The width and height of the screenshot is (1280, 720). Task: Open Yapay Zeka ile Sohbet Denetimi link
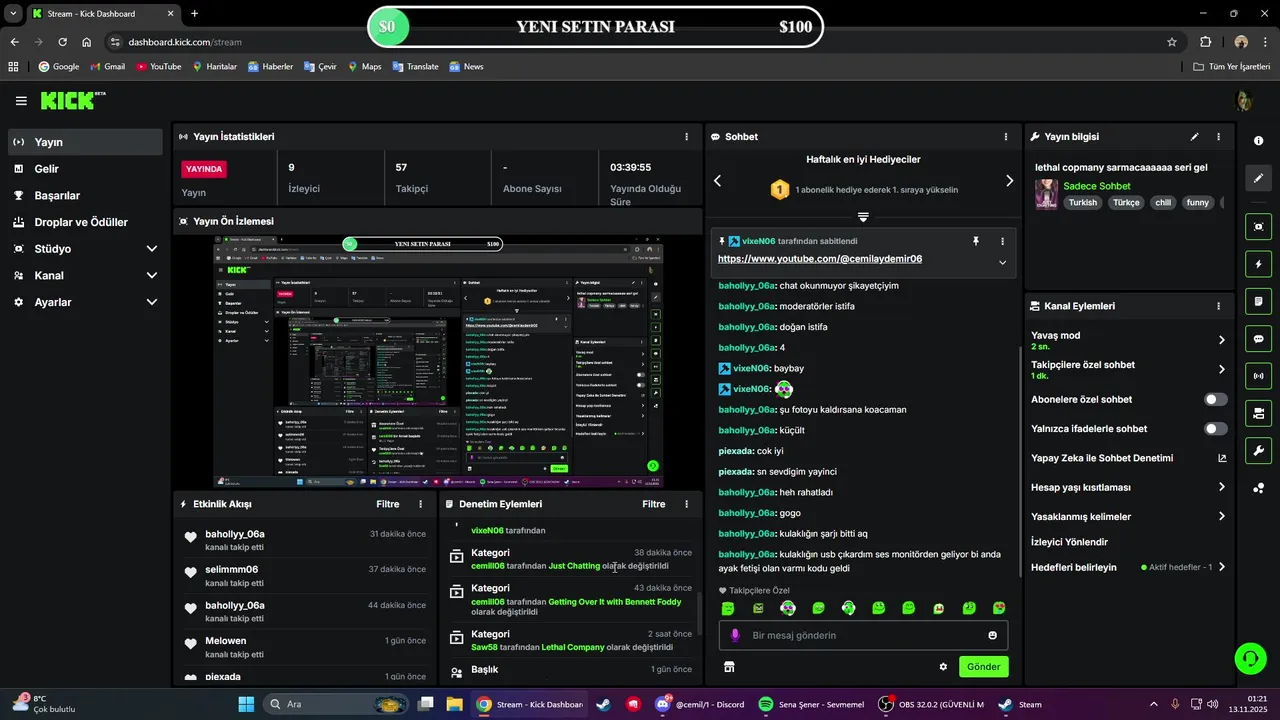[x=1129, y=458]
